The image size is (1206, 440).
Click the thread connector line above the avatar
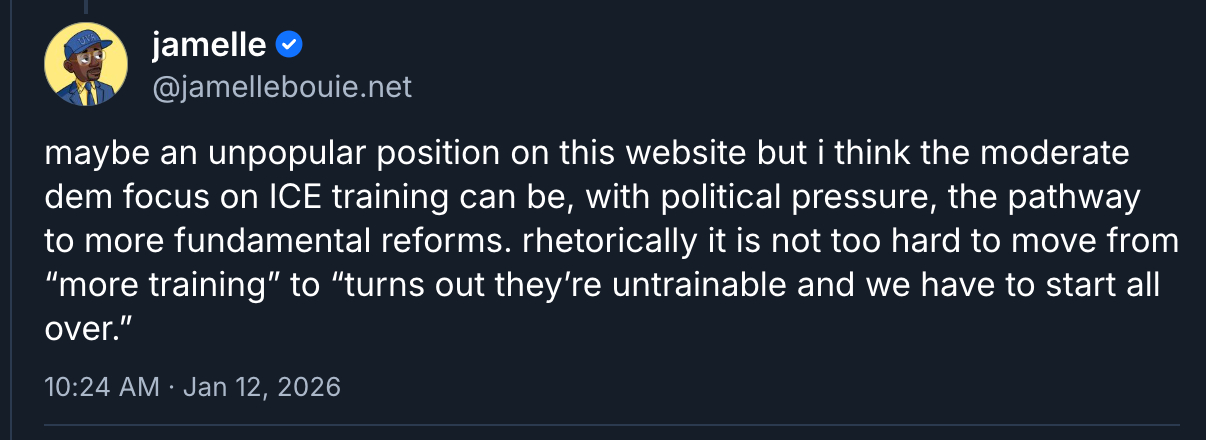tap(86, 7)
